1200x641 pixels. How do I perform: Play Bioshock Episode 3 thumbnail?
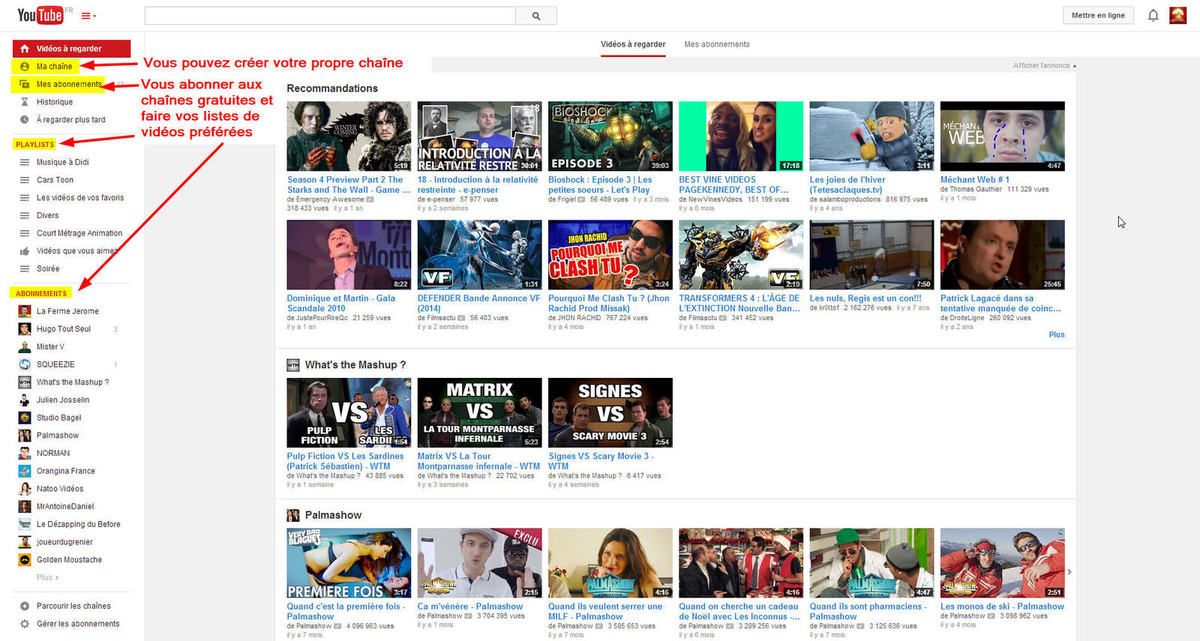point(610,136)
